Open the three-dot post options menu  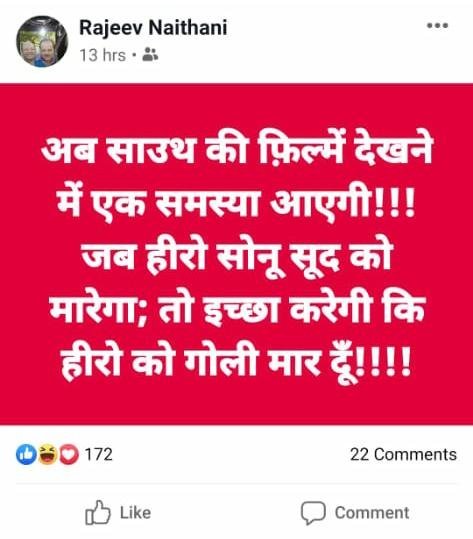437,25
